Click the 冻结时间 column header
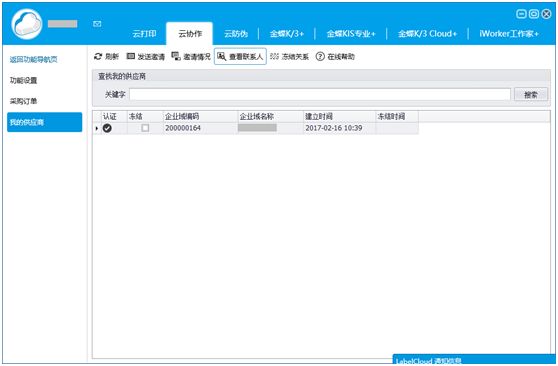The width and height of the screenshot is (558, 366). coord(397,116)
